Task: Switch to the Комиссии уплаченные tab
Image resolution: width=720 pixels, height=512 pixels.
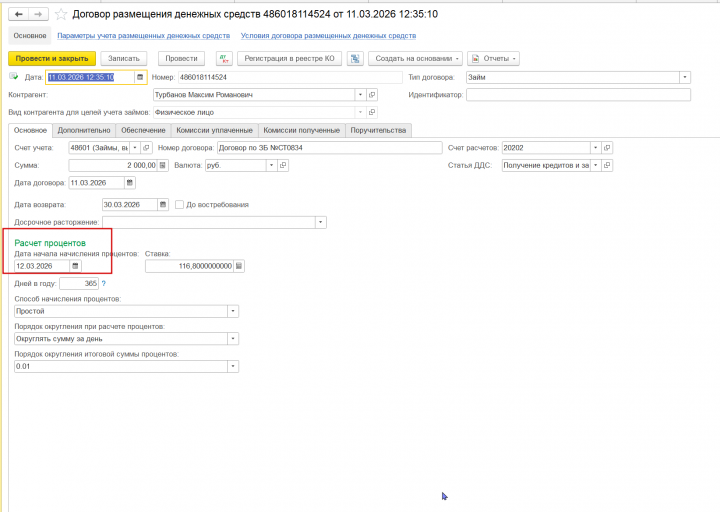Action: 214,130
